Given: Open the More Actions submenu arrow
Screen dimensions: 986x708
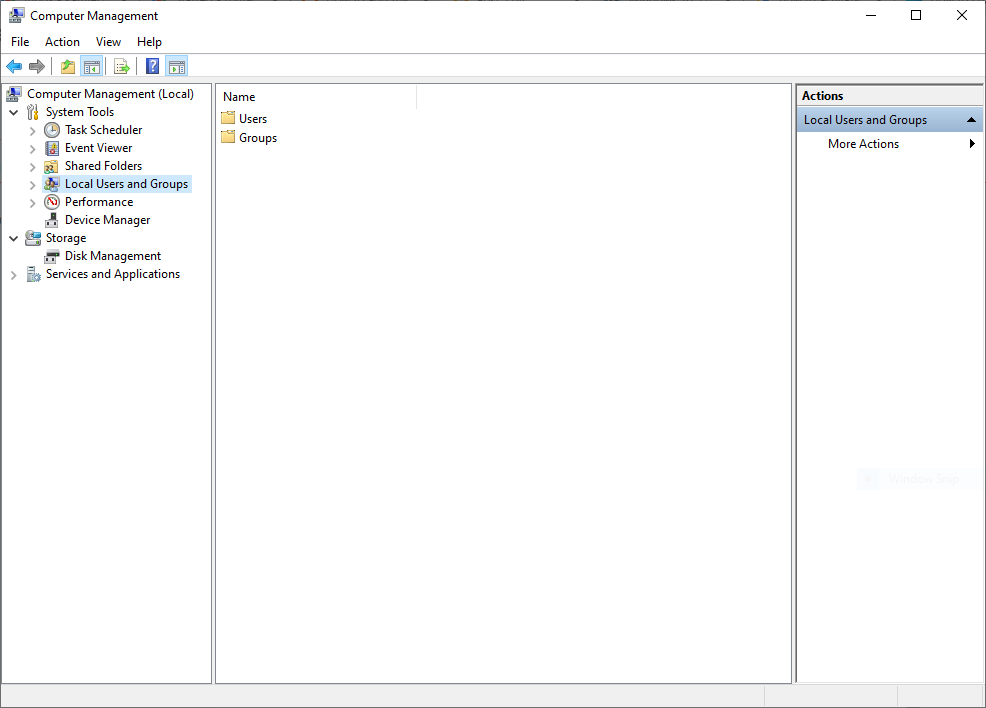Looking at the screenshot, I should coord(972,143).
